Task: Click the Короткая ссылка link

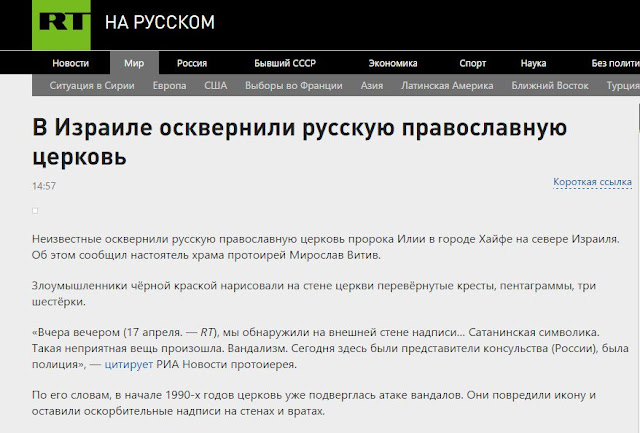Action: coord(592,182)
